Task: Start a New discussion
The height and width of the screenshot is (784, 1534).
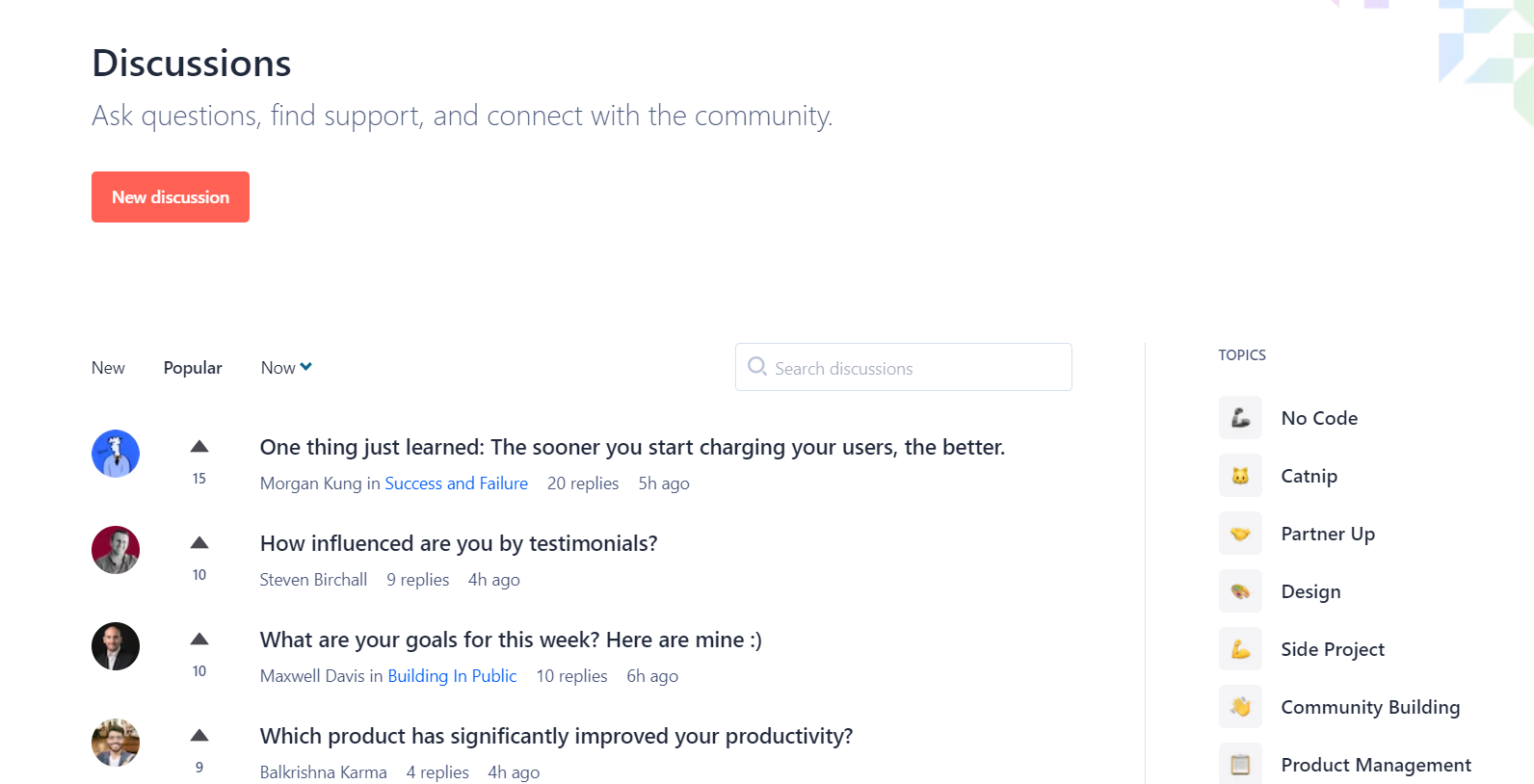Action: pyautogui.click(x=171, y=197)
